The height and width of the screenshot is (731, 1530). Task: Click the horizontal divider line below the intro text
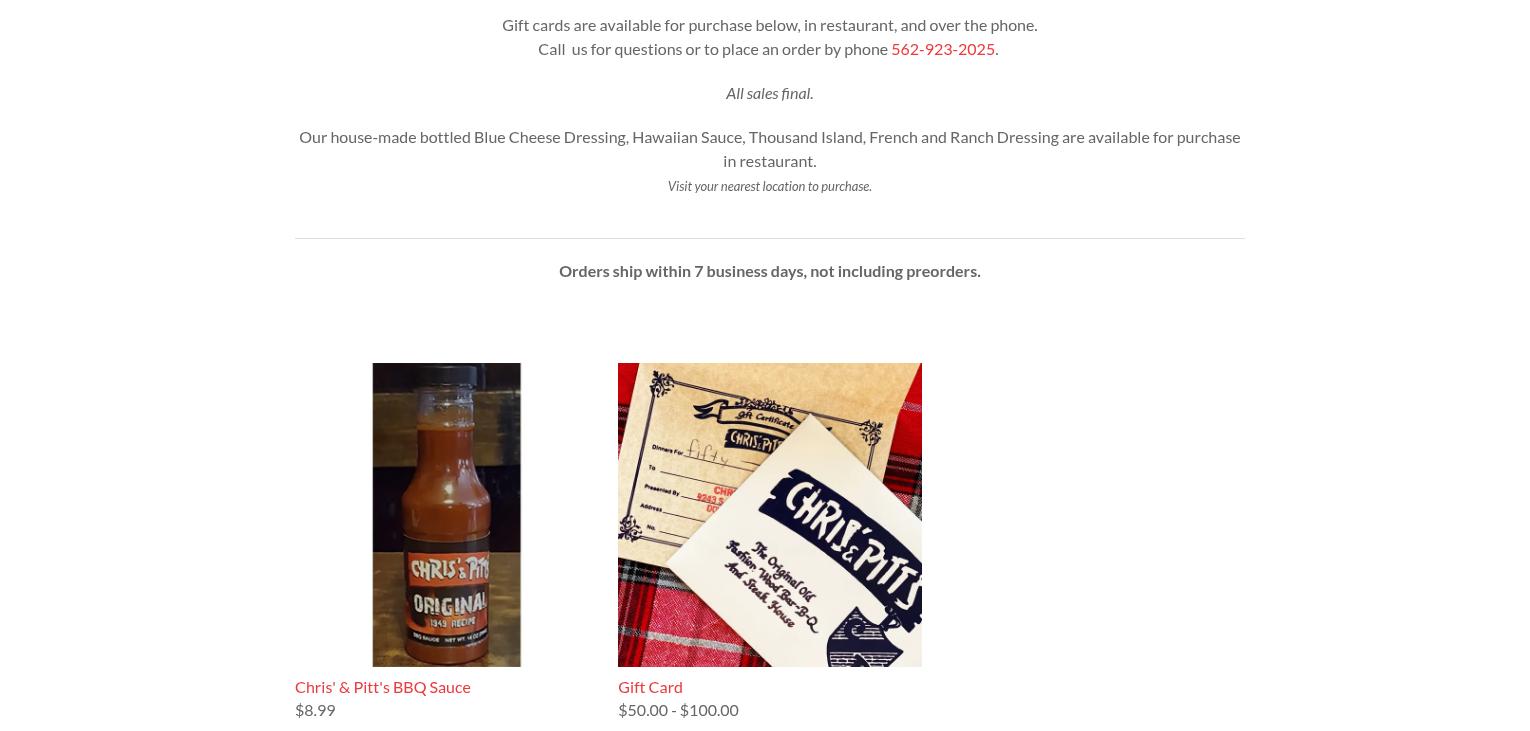click(769, 238)
